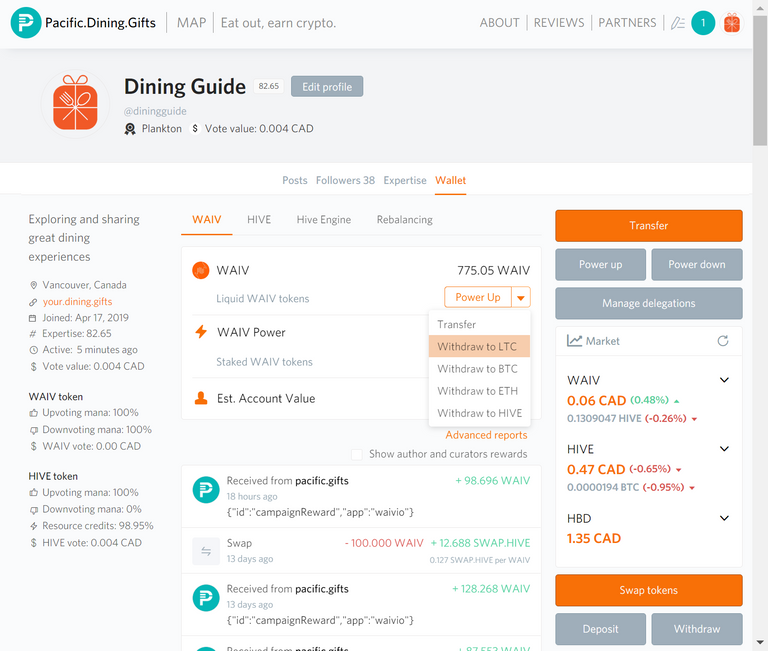Choose Withdraw to BTC option
This screenshot has height=651, width=768.
(x=480, y=368)
